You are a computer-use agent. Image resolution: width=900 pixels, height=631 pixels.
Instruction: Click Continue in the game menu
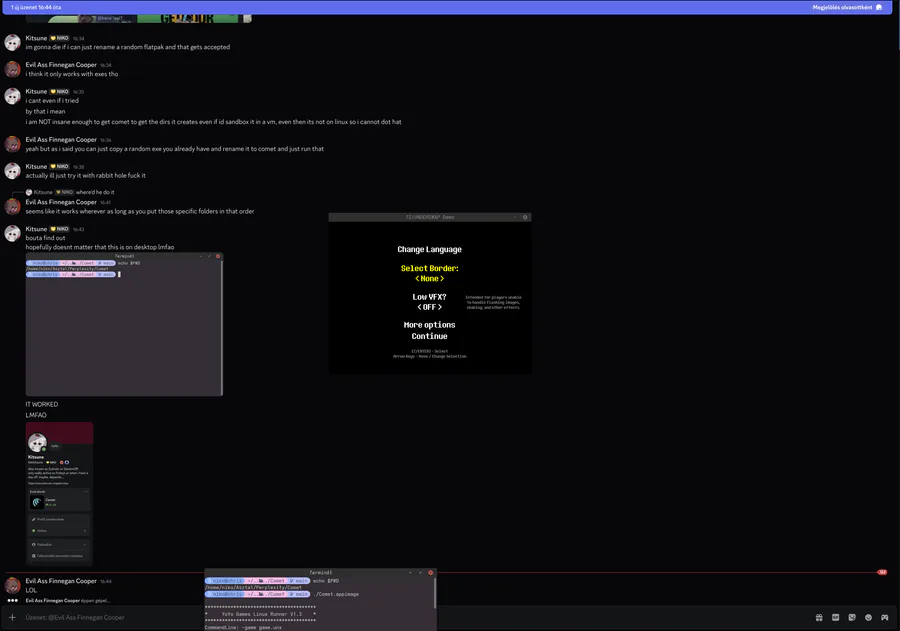click(429, 336)
